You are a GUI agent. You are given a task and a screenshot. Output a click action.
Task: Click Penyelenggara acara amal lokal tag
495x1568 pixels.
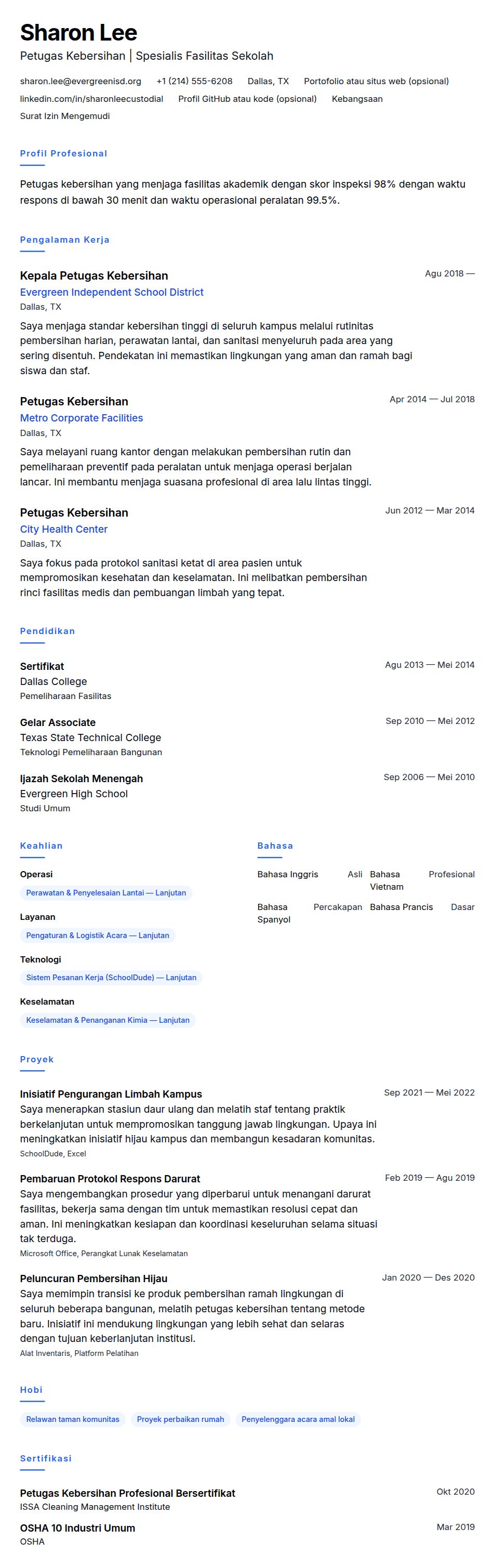pos(298,1419)
